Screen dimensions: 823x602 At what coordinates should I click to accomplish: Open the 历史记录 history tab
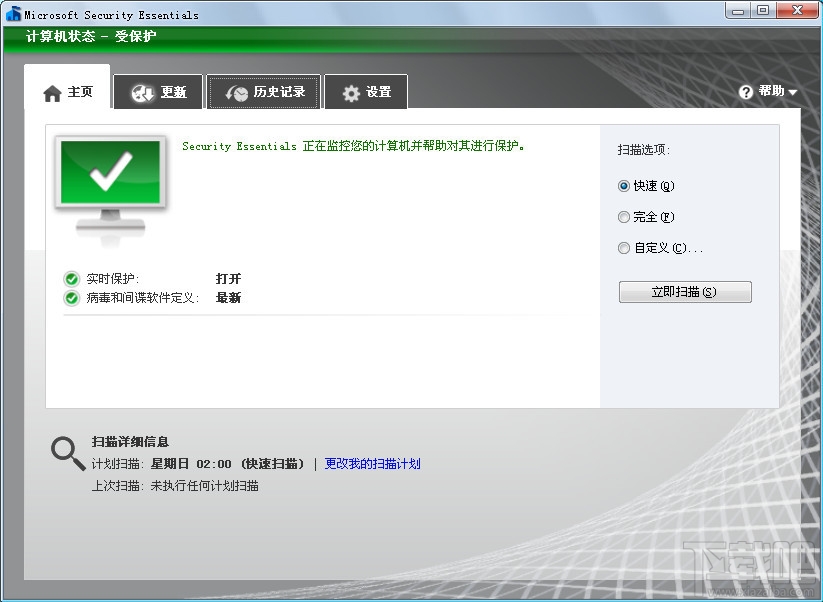pos(264,92)
